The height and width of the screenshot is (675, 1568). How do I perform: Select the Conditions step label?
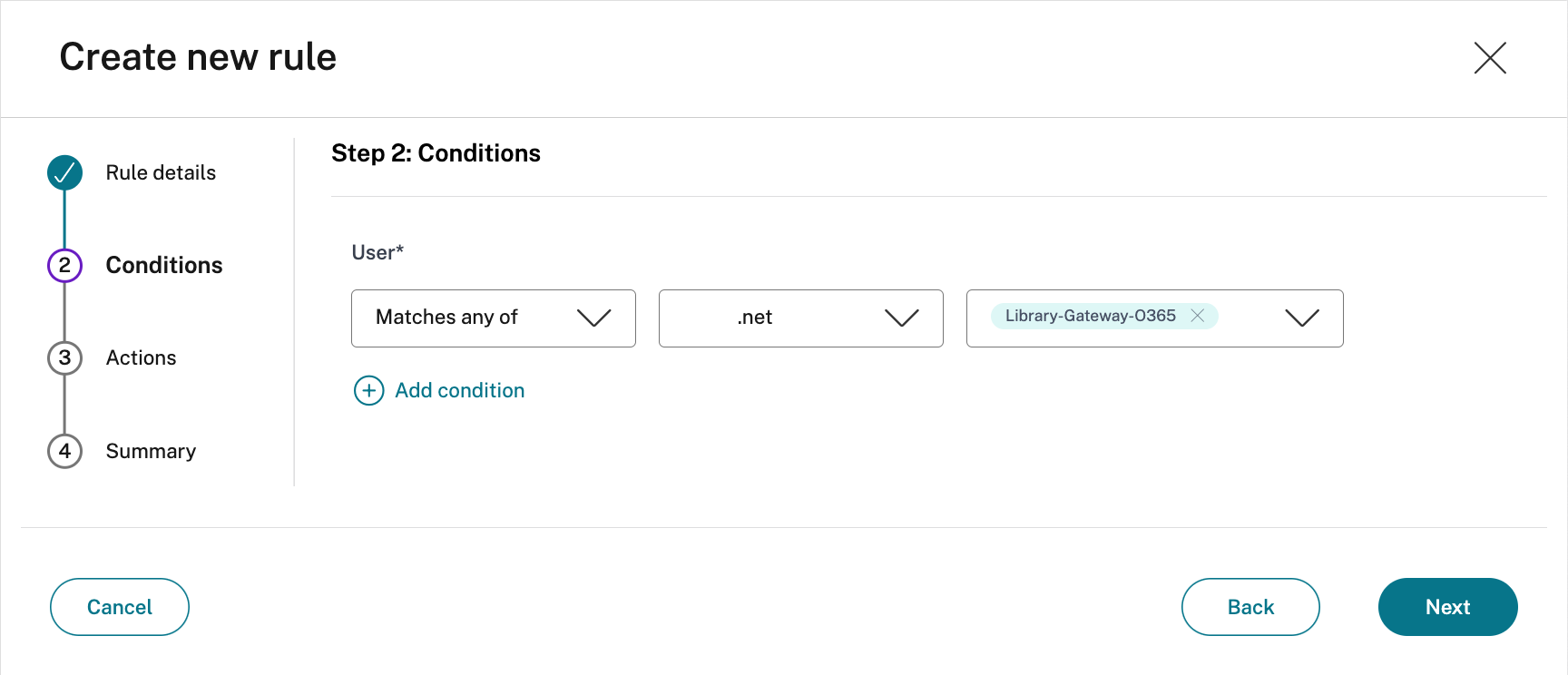pos(164,265)
